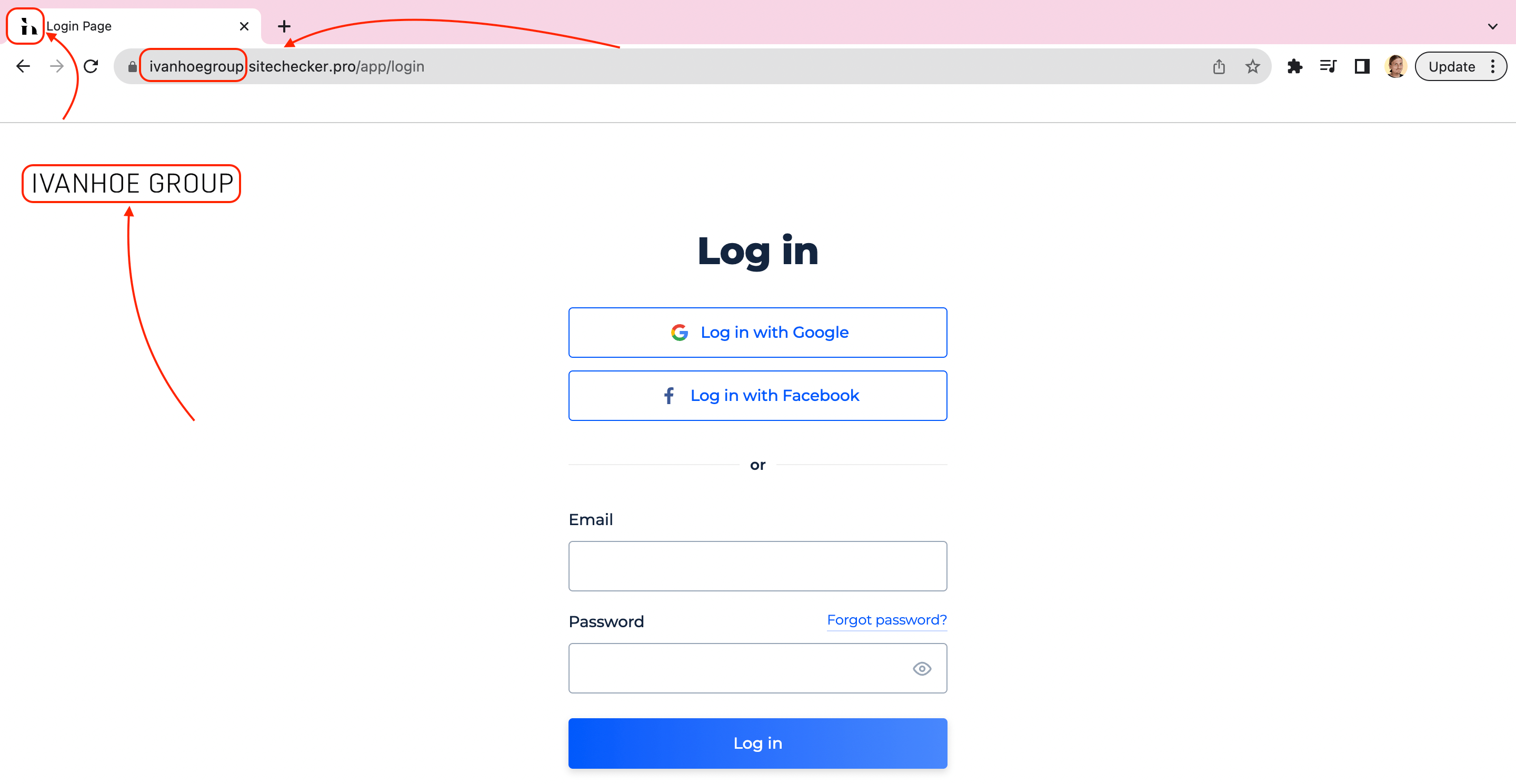Click Log in with Google button

(x=758, y=332)
